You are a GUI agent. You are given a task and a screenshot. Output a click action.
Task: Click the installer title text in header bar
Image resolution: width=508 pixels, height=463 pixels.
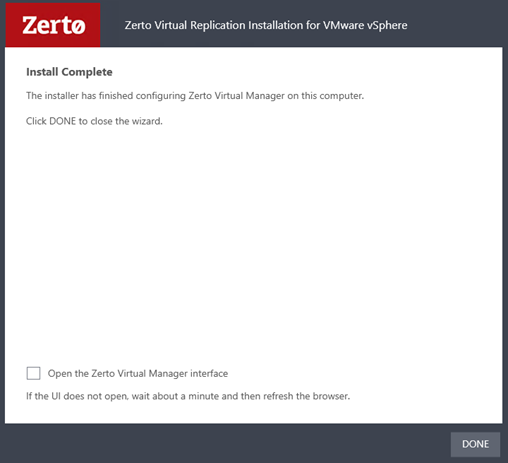click(266, 25)
